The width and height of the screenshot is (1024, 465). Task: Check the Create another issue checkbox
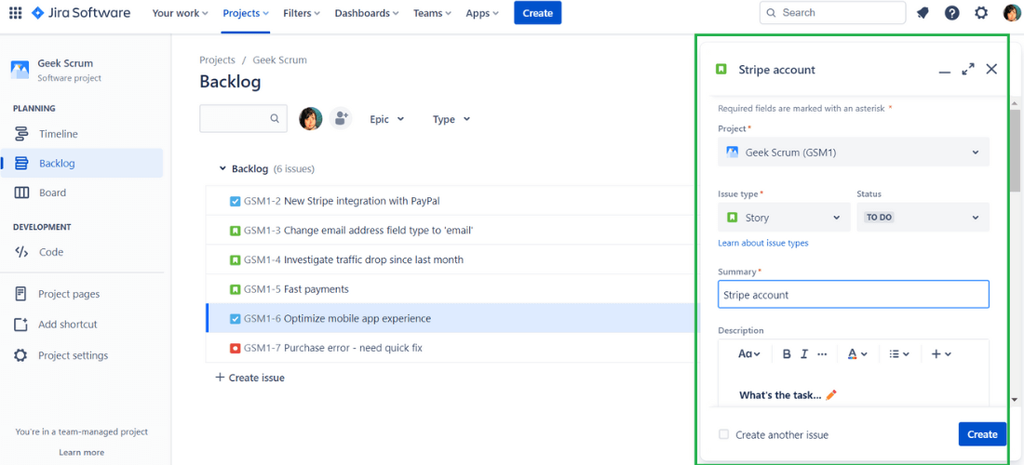(x=724, y=434)
